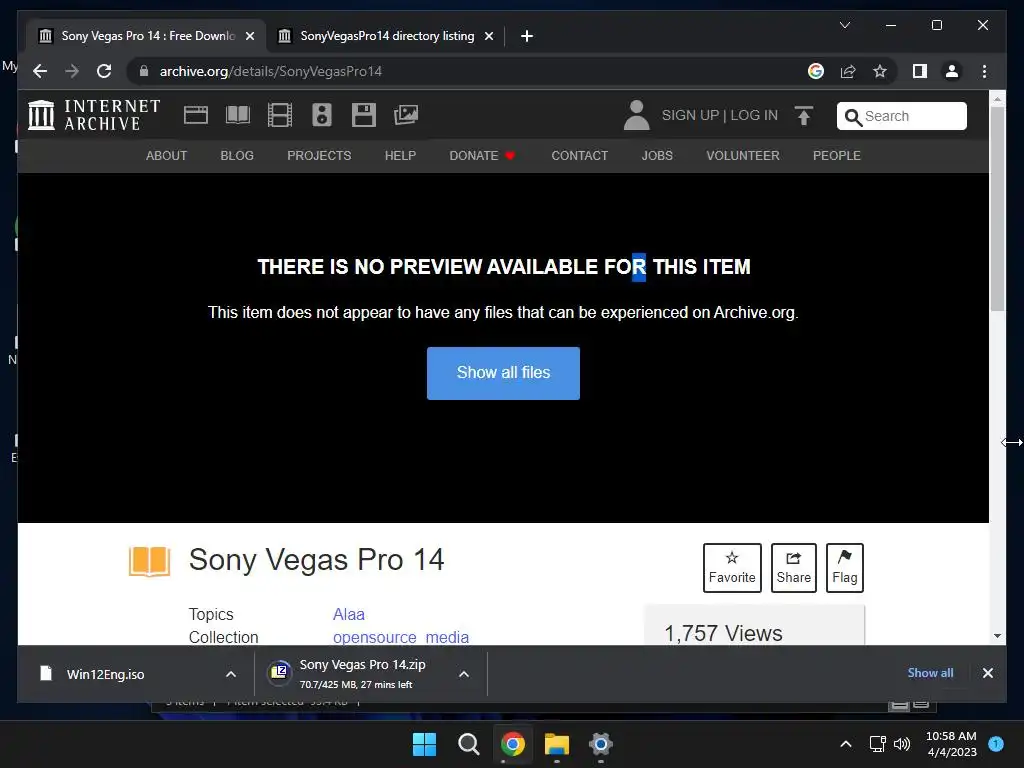Close the downloads bar
The height and width of the screenshot is (768, 1024).
[987, 673]
